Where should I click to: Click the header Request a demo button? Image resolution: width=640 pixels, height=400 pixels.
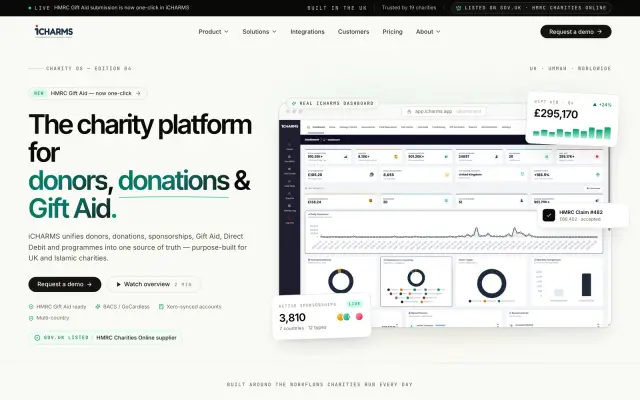click(x=576, y=31)
